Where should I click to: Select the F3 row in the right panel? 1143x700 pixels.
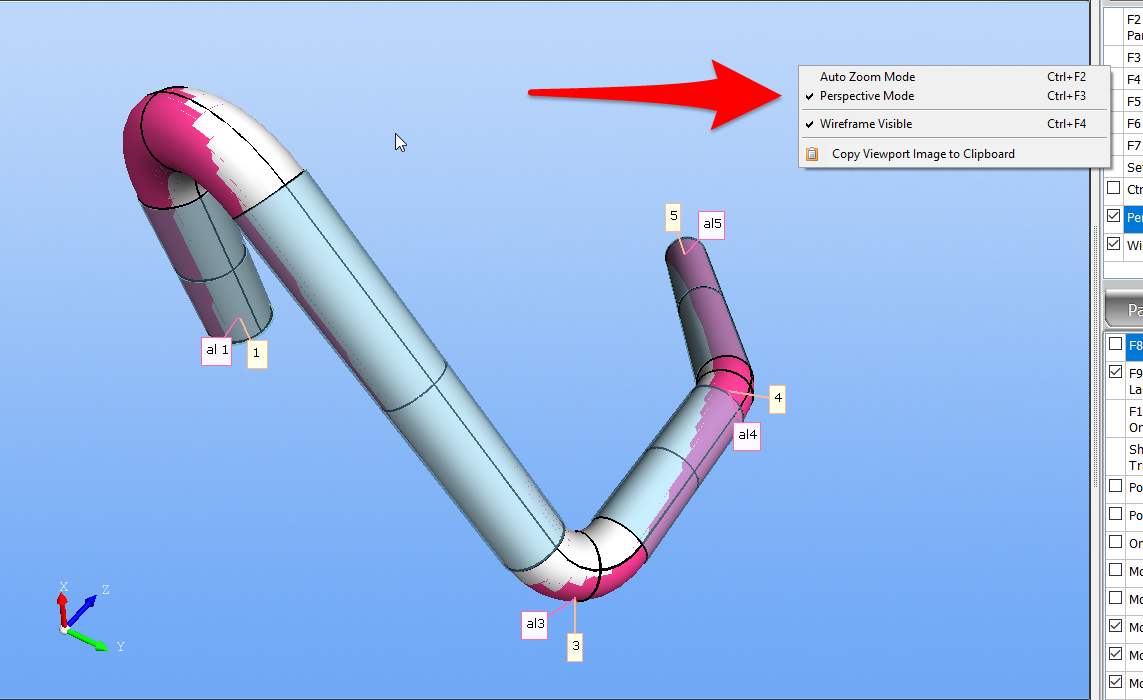[x=1133, y=58]
